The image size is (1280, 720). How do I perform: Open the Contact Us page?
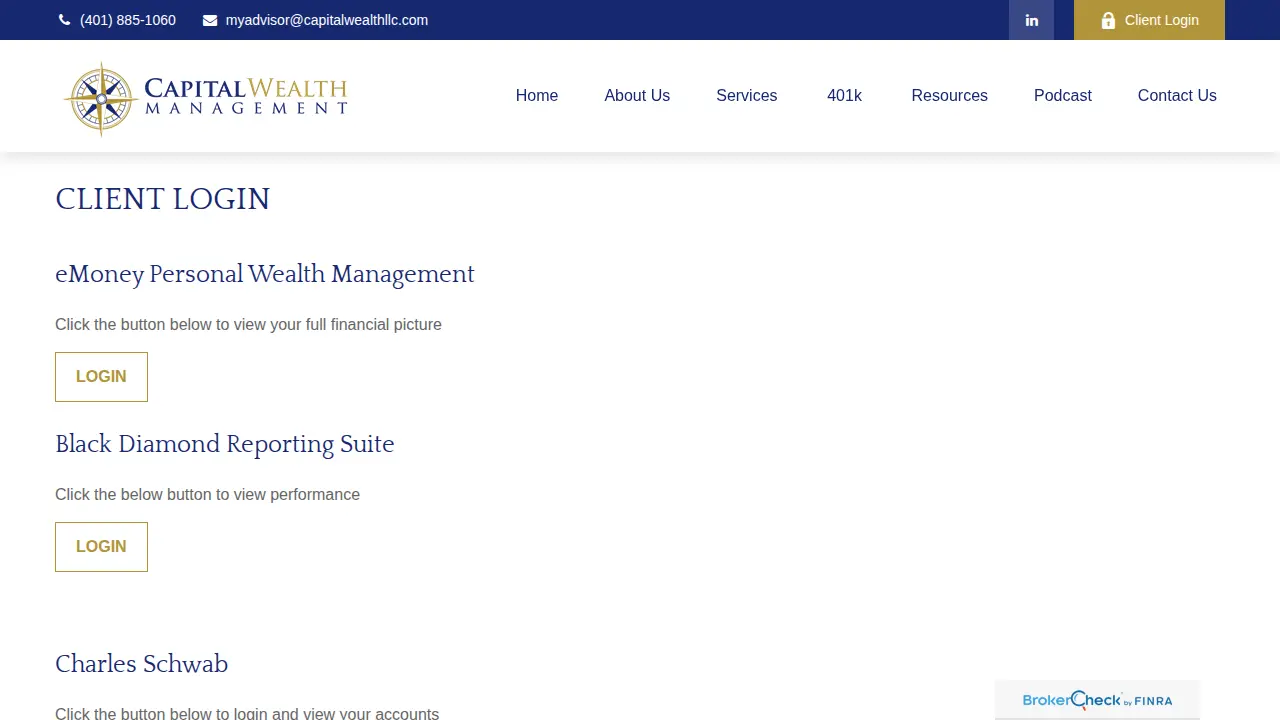[x=1177, y=95]
